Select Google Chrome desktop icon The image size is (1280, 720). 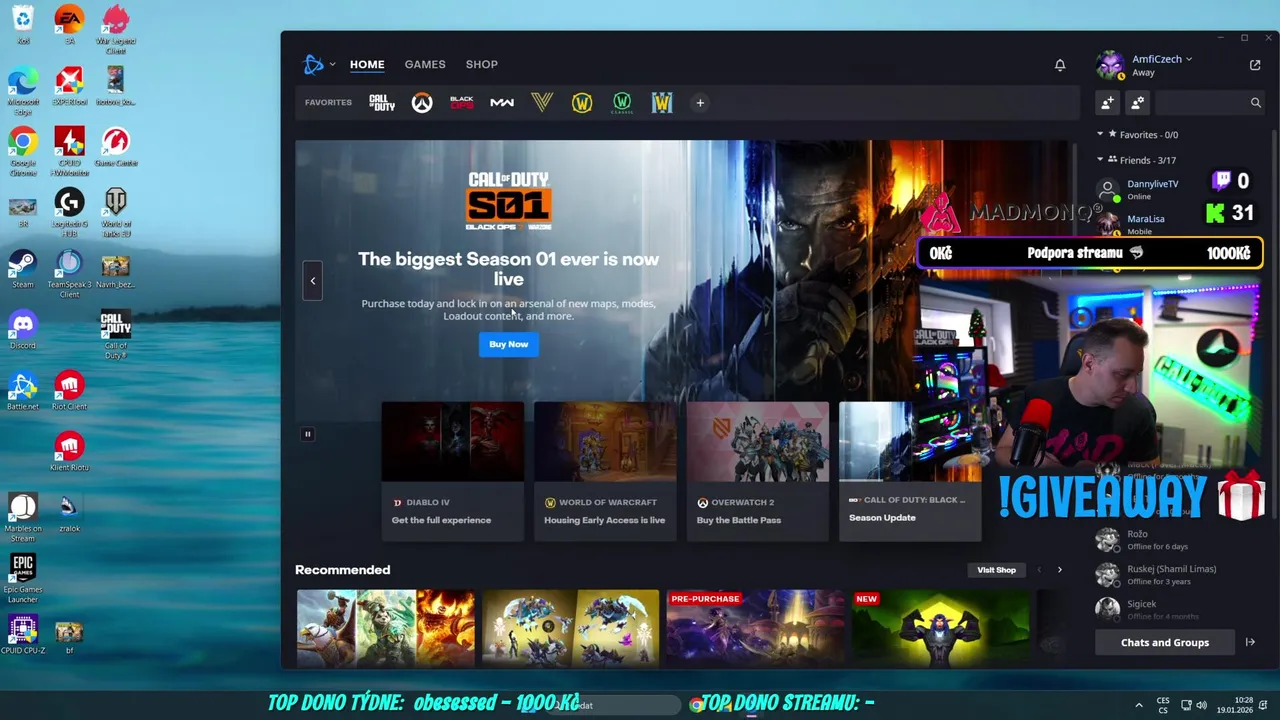pyautogui.click(x=23, y=152)
